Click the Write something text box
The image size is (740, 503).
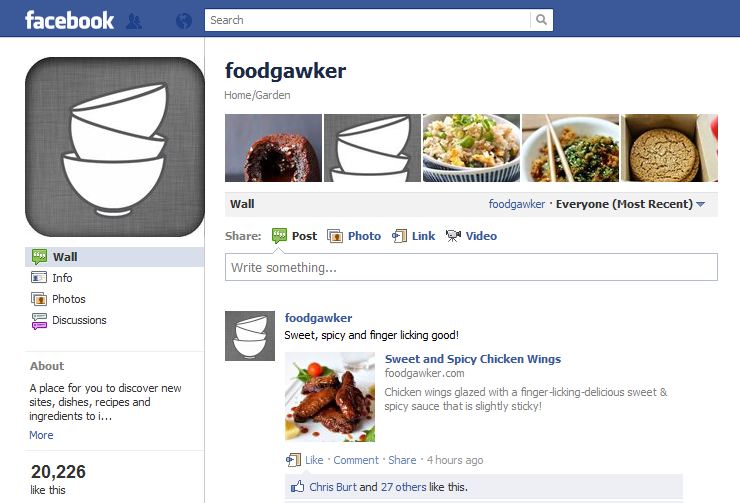[x=471, y=267]
